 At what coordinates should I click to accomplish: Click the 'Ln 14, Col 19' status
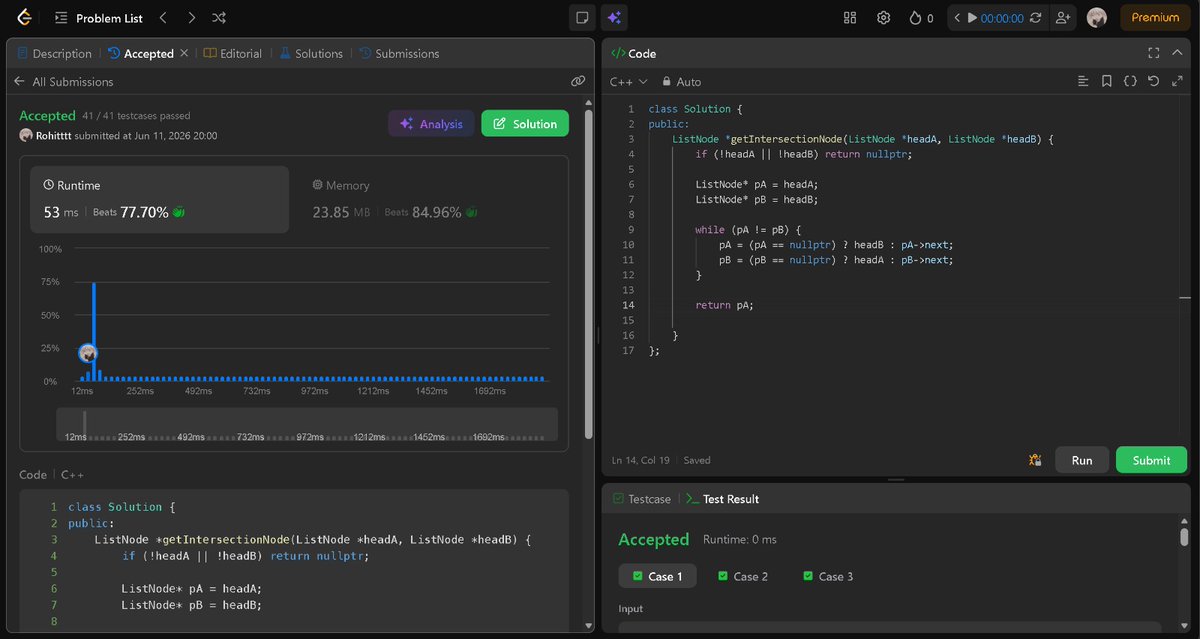click(643, 460)
